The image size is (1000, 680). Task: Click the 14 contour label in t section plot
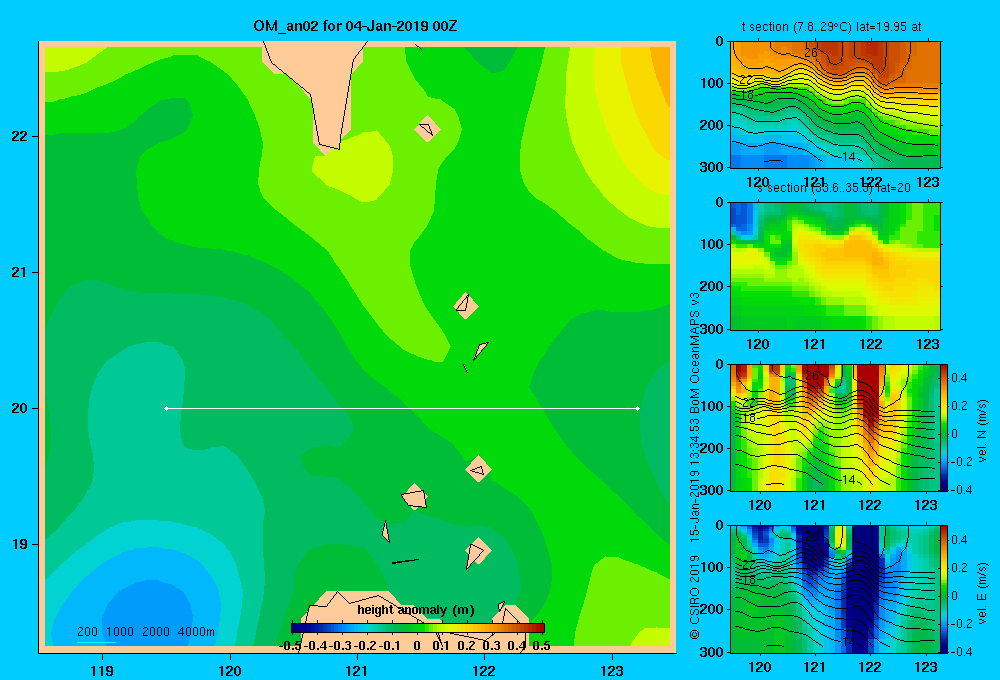(x=848, y=156)
